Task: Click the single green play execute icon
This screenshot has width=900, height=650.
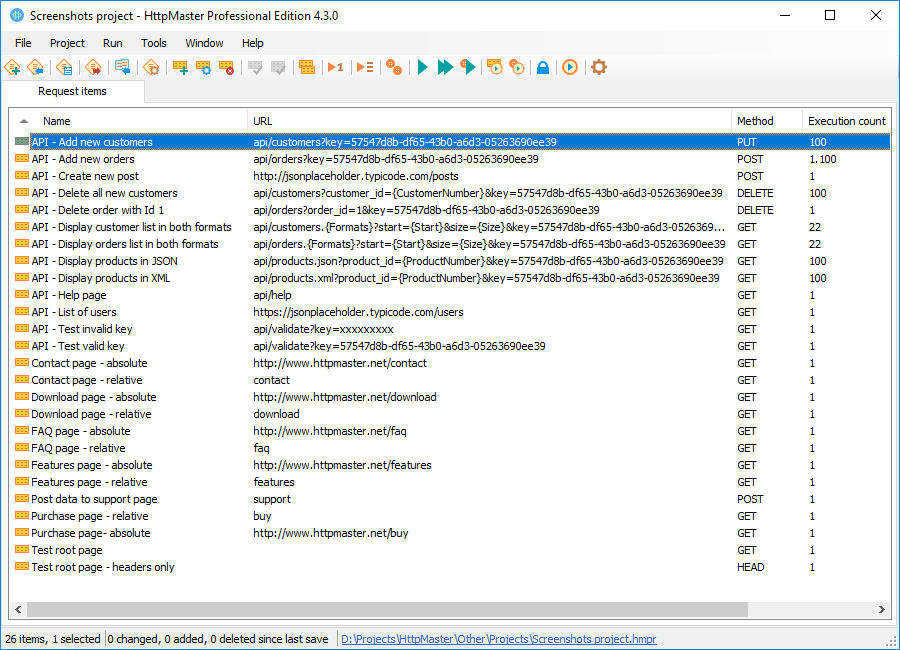Action: pyautogui.click(x=422, y=67)
